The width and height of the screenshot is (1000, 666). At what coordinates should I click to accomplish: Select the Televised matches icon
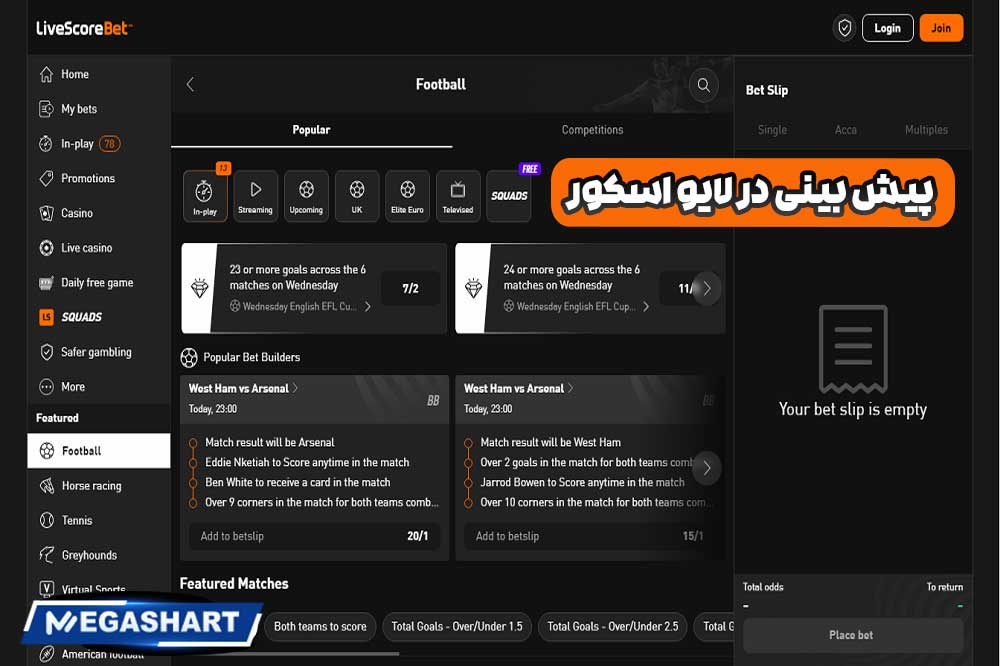point(457,195)
